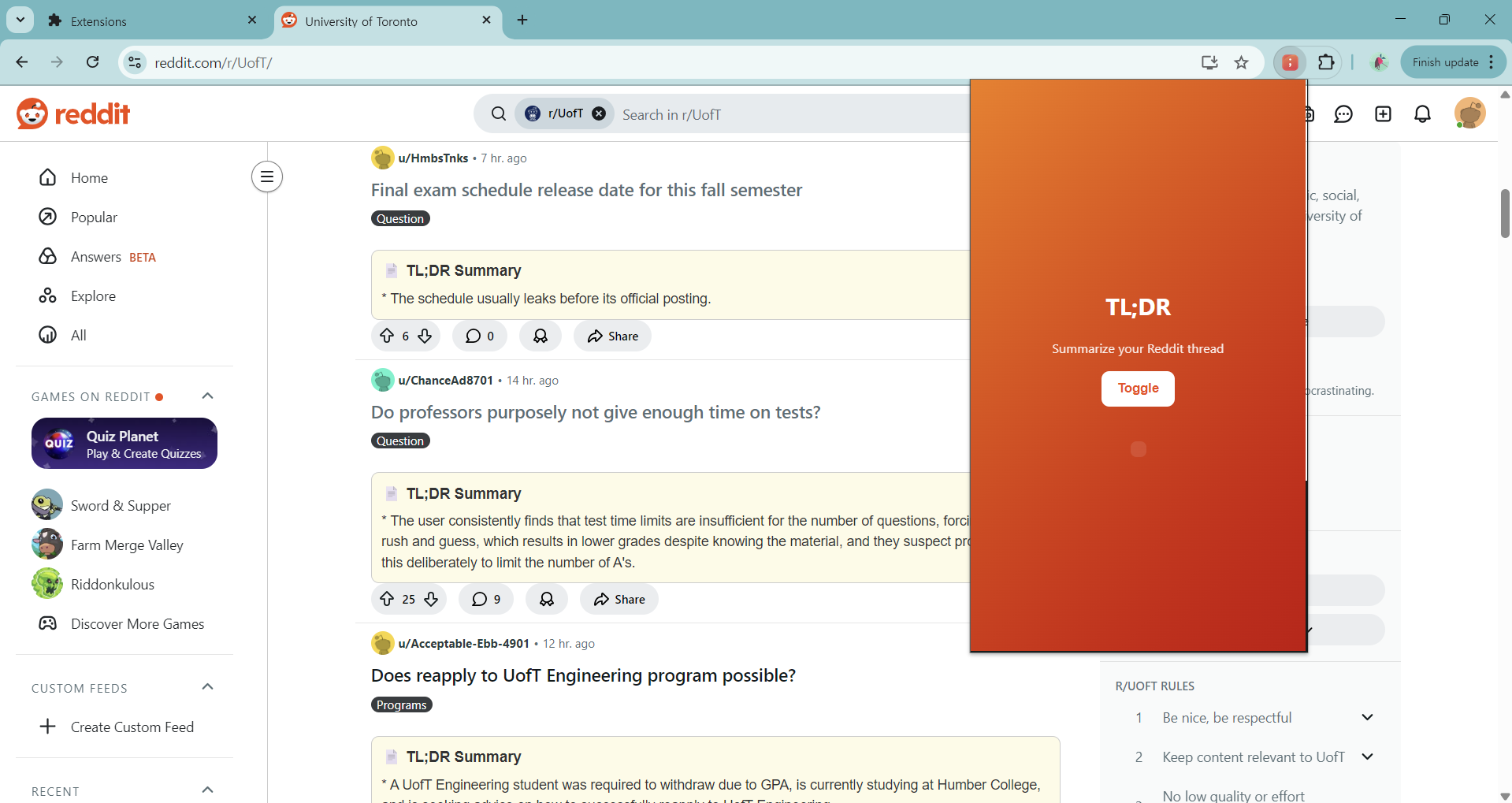
Task: Share the professors test time post
Action: [x=619, y=599]
